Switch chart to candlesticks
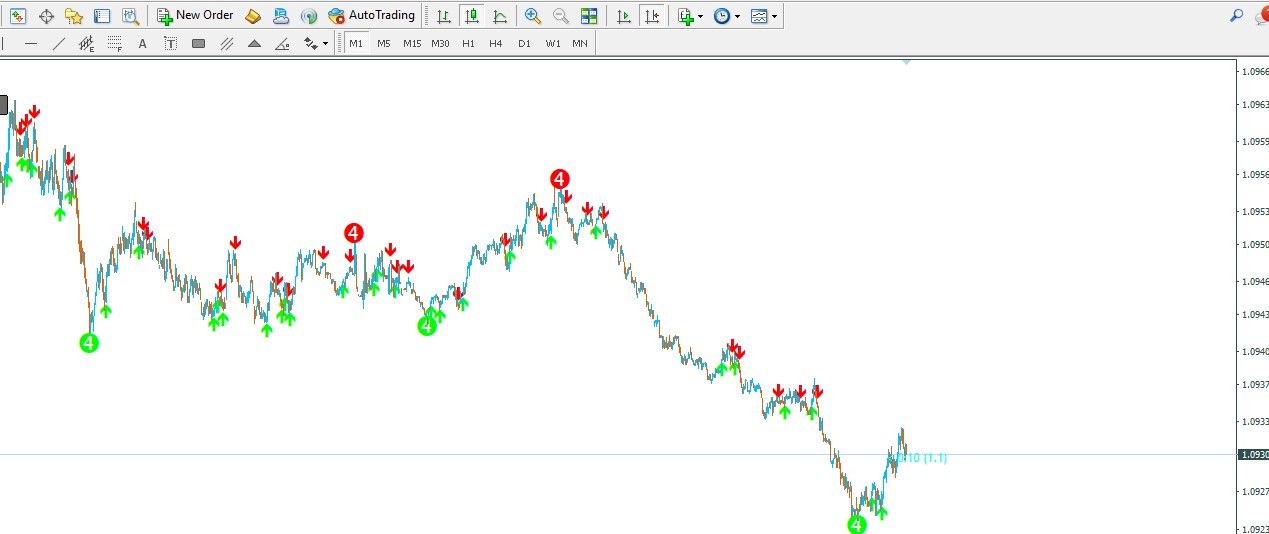The width and height of the screenshot is (1269, 534). [471, 16]
